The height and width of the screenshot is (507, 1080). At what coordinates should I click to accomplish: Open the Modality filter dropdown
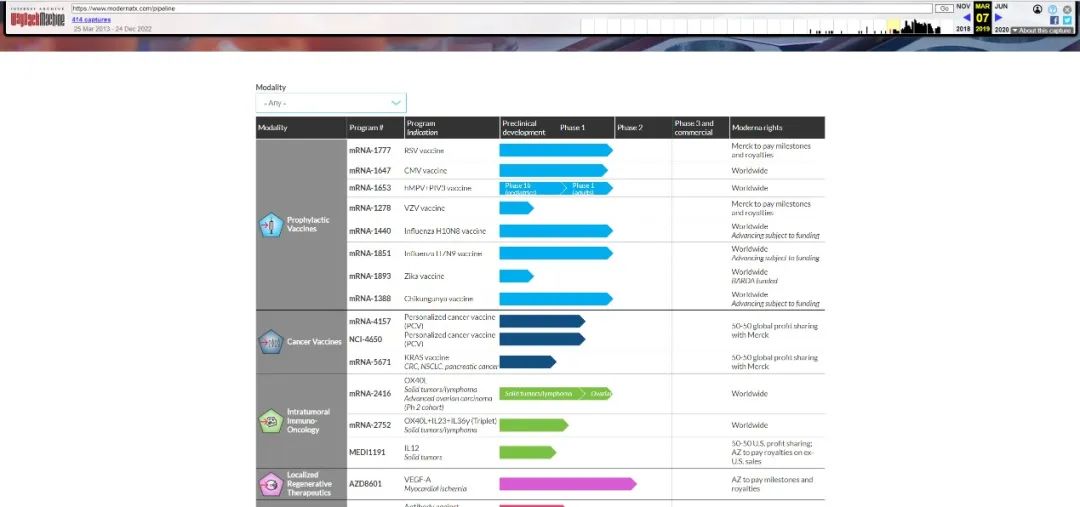[x=331, y=103]
